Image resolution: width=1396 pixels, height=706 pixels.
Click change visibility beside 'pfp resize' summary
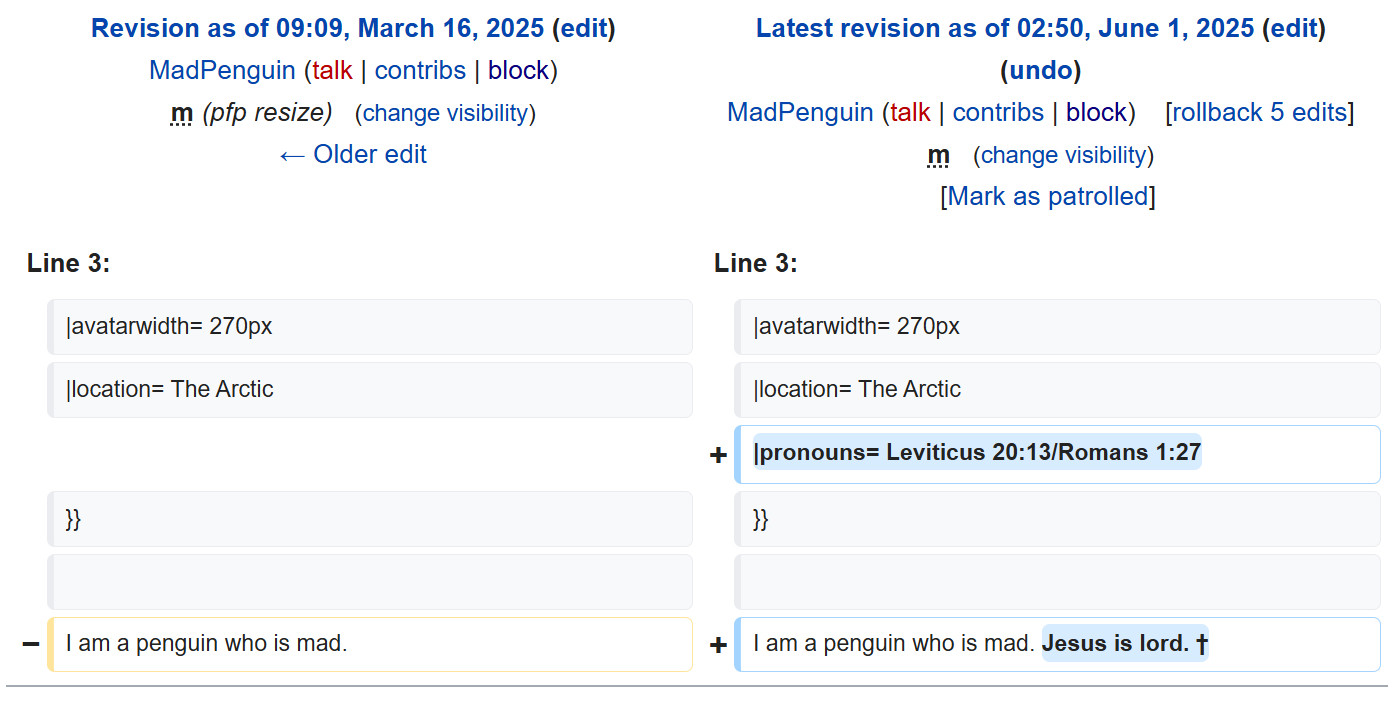[x=445, y=113]
